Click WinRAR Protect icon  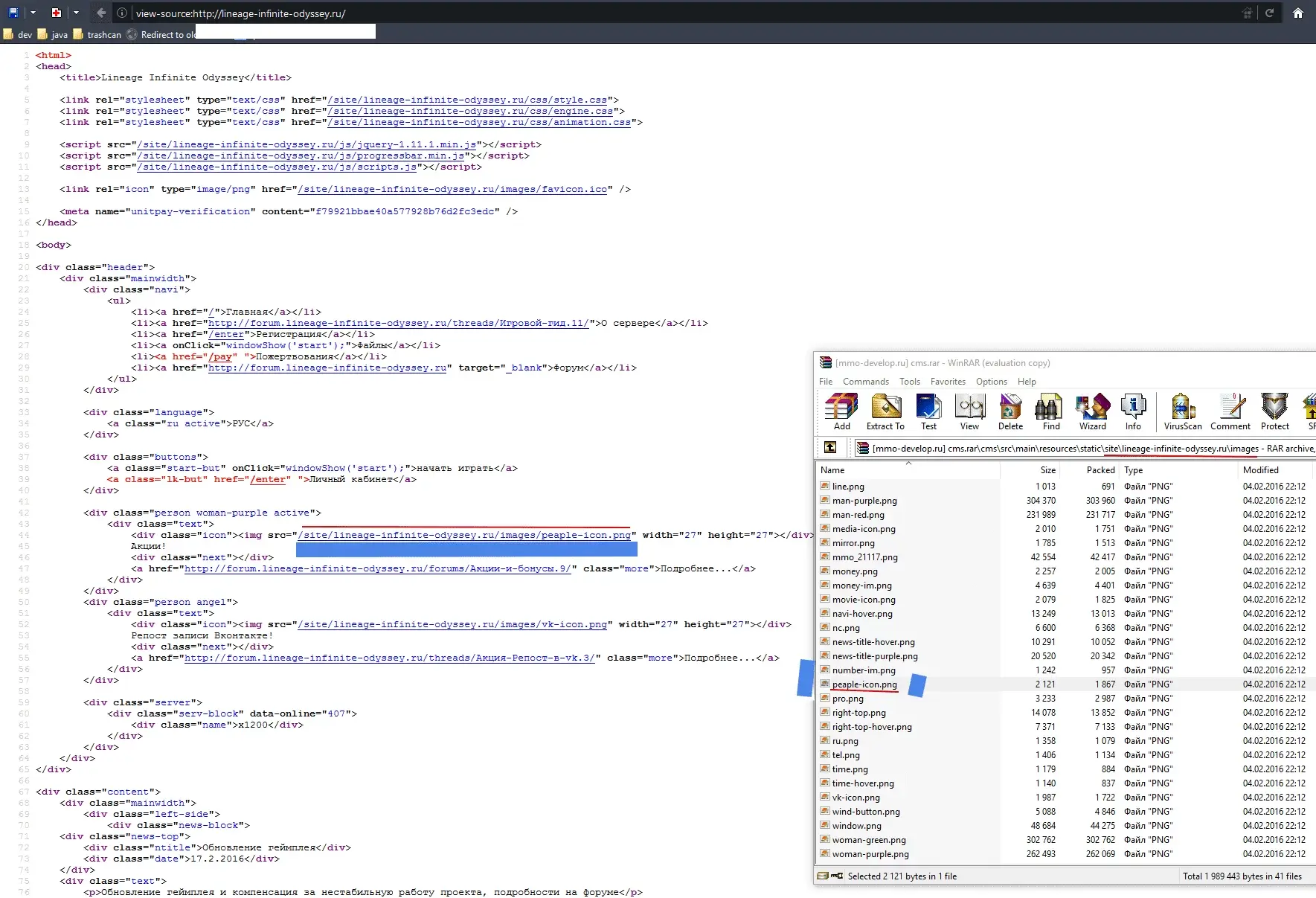[x=1274, y=412]
